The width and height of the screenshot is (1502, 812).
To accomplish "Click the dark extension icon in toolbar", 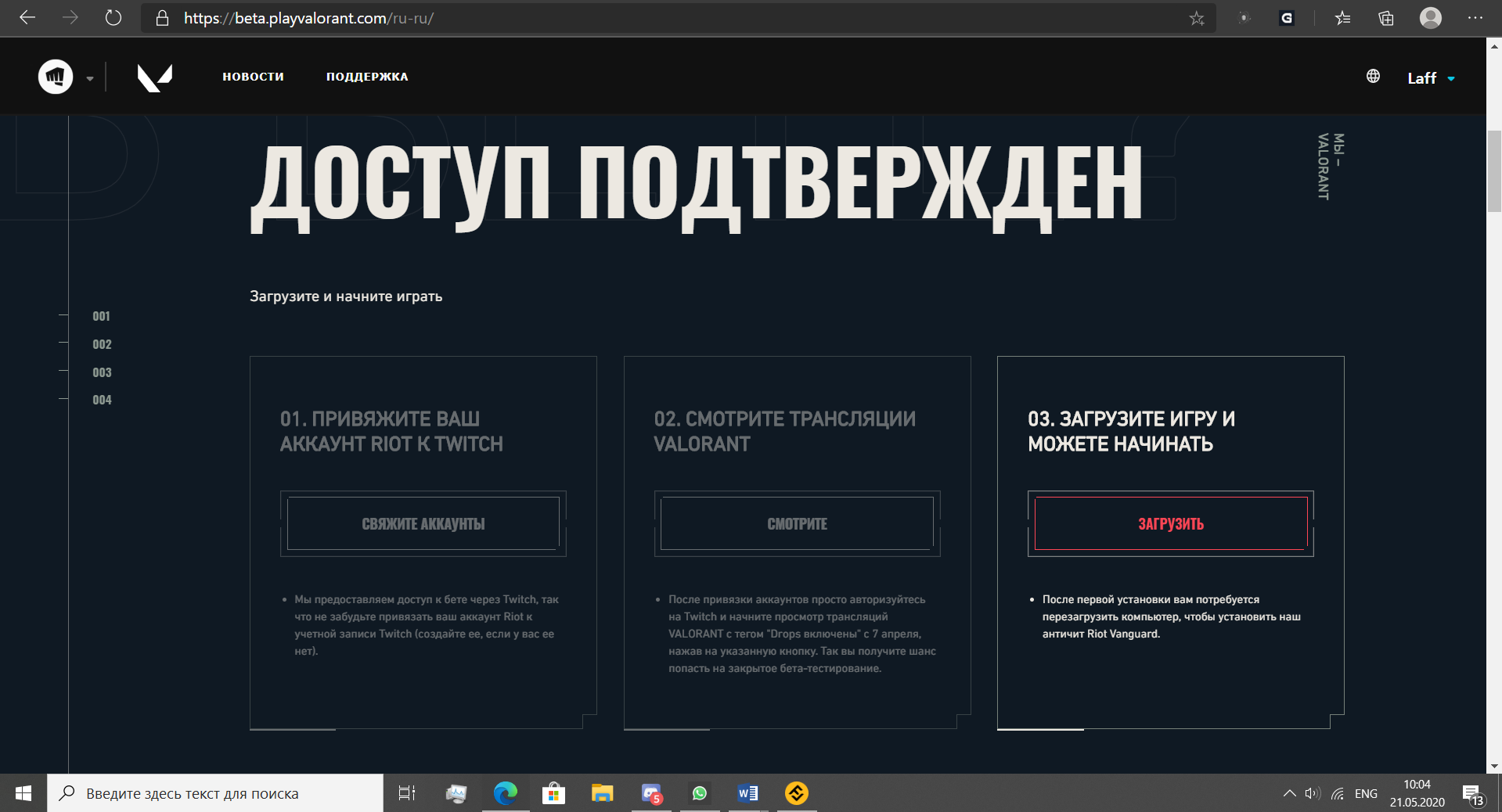I will tap(1244, 18).
